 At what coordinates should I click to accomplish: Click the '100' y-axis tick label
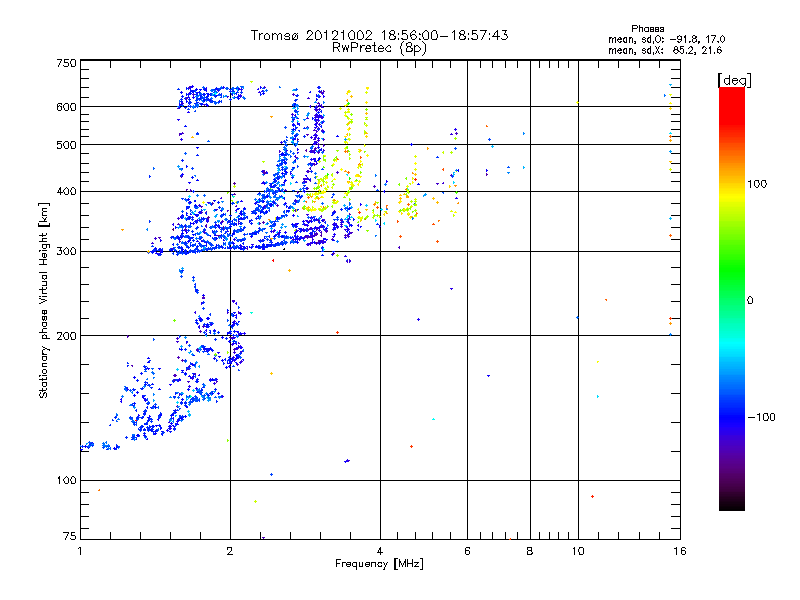[66, 481]
